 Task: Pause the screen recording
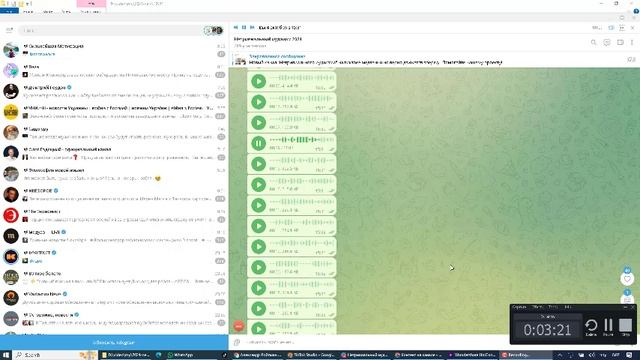pyautogui.click(x=608, y=326)
